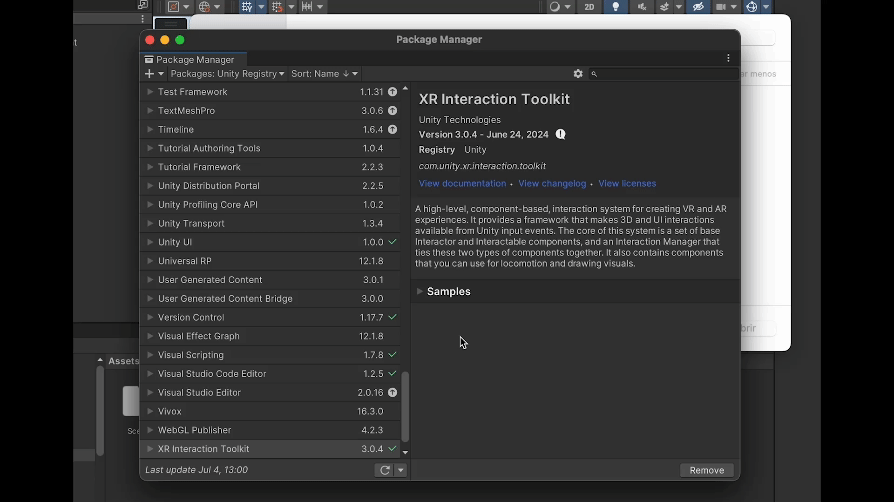Open the add package plus menu
This screenshot has height=502, width=894.
[x=149, y=74]
